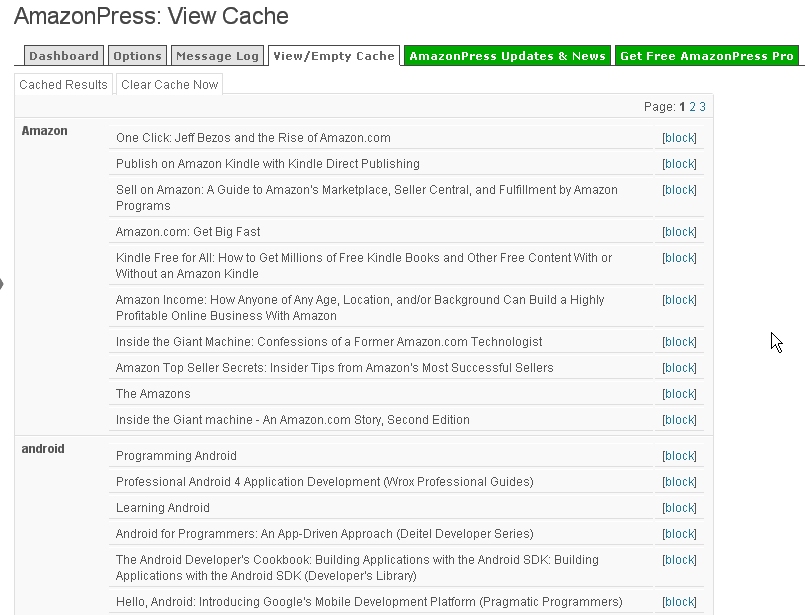Viewport: 805px width, 615px height.
Task: Block 'Learning Android' result
Action: tap(679, 508)
